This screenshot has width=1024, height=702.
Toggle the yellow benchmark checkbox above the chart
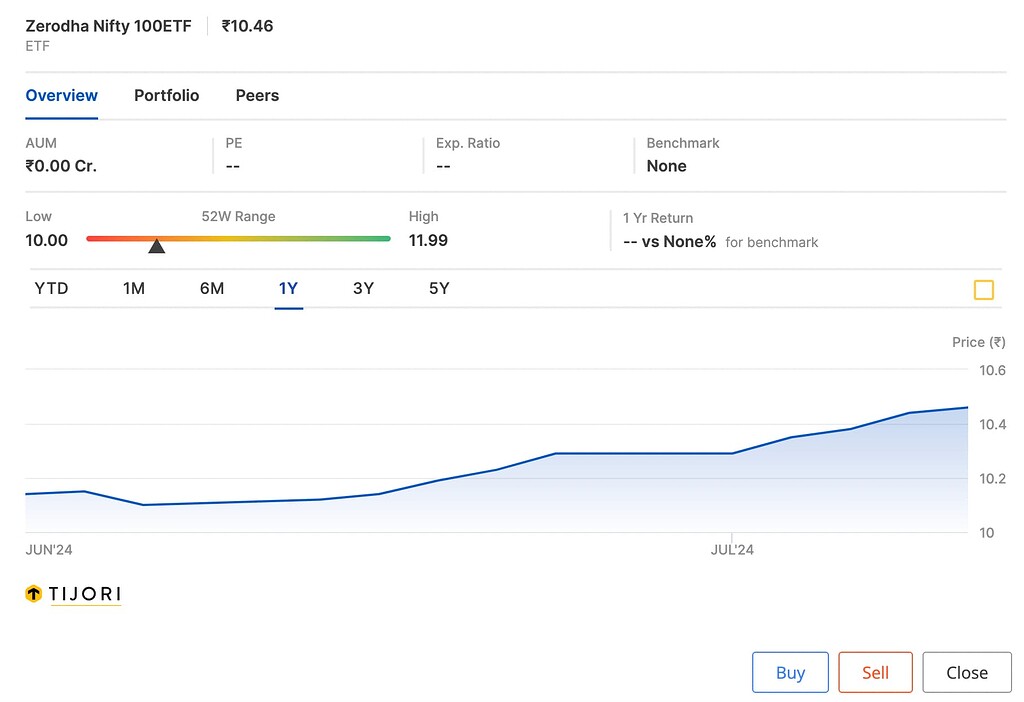[983, 290]
